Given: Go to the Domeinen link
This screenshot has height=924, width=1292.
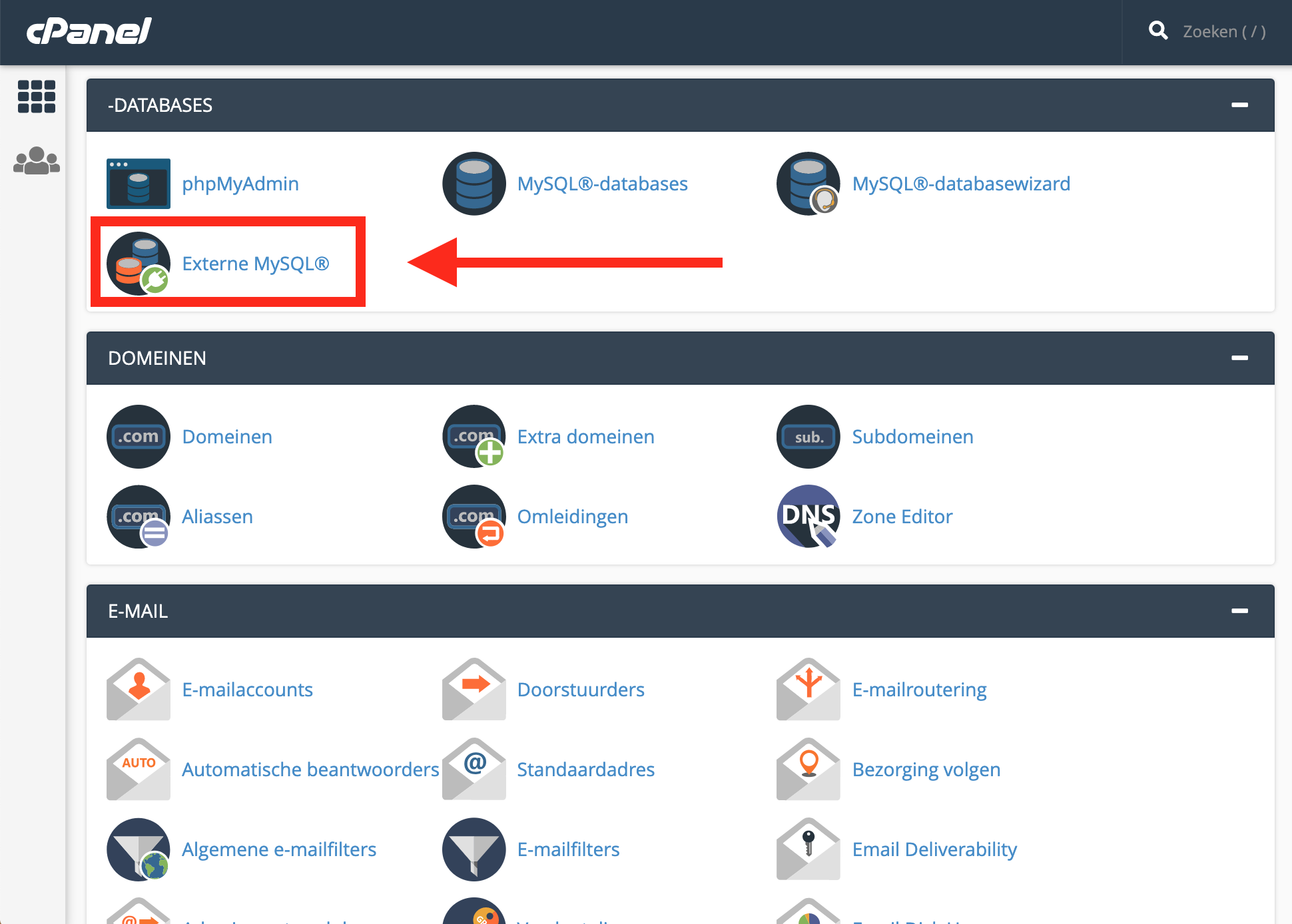Looking at the screenshot, I should click(227, 437).
